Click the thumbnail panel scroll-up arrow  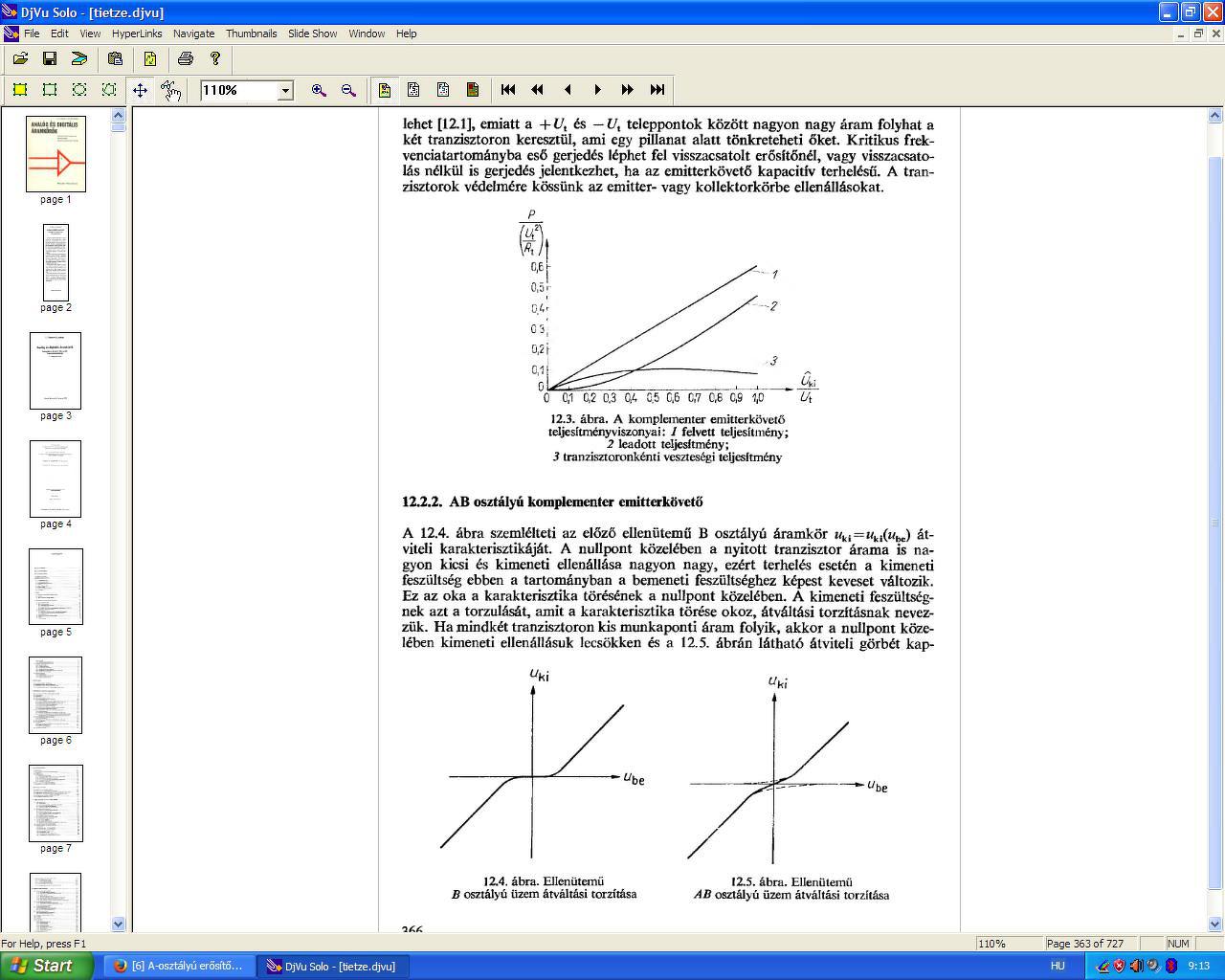119,116
